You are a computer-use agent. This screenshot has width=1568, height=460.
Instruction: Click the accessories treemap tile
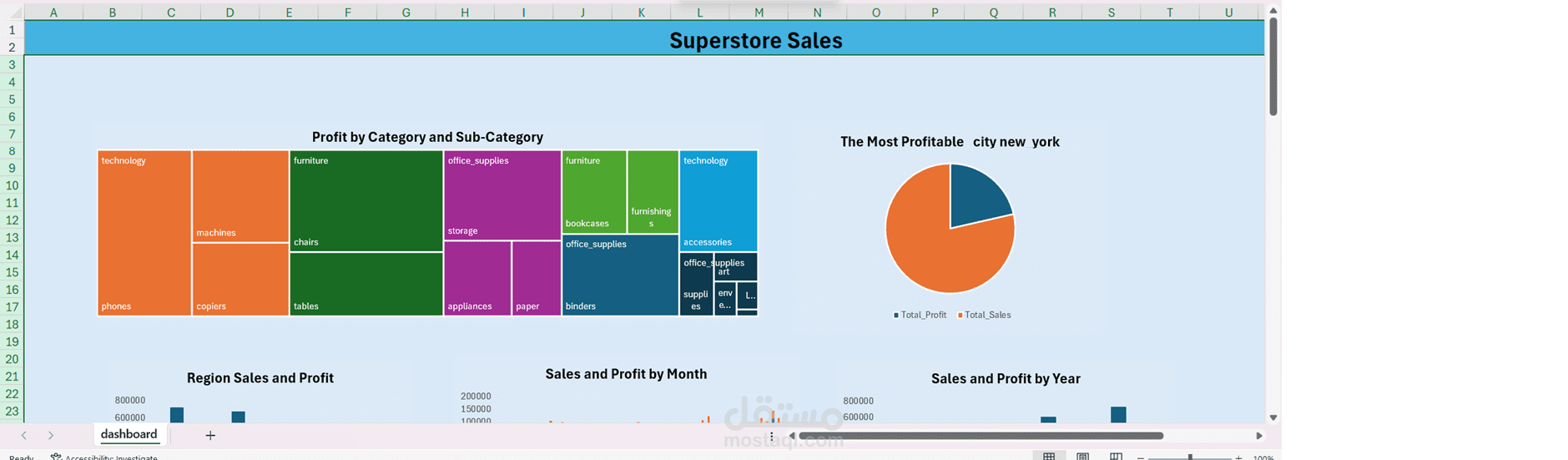718,201
